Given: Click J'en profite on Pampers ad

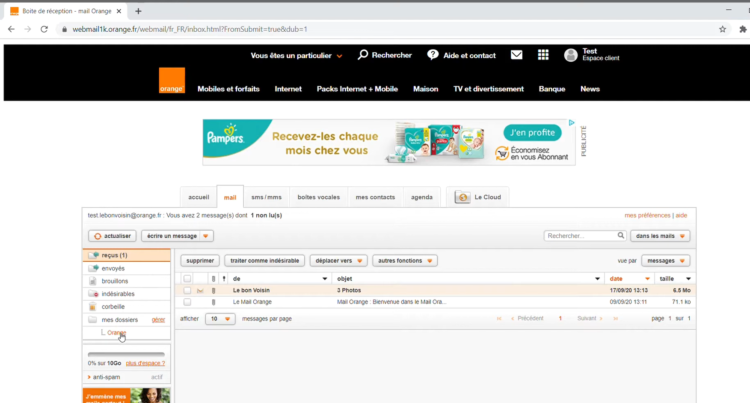Looking at the screenshot, I should [x=532, y=133].
